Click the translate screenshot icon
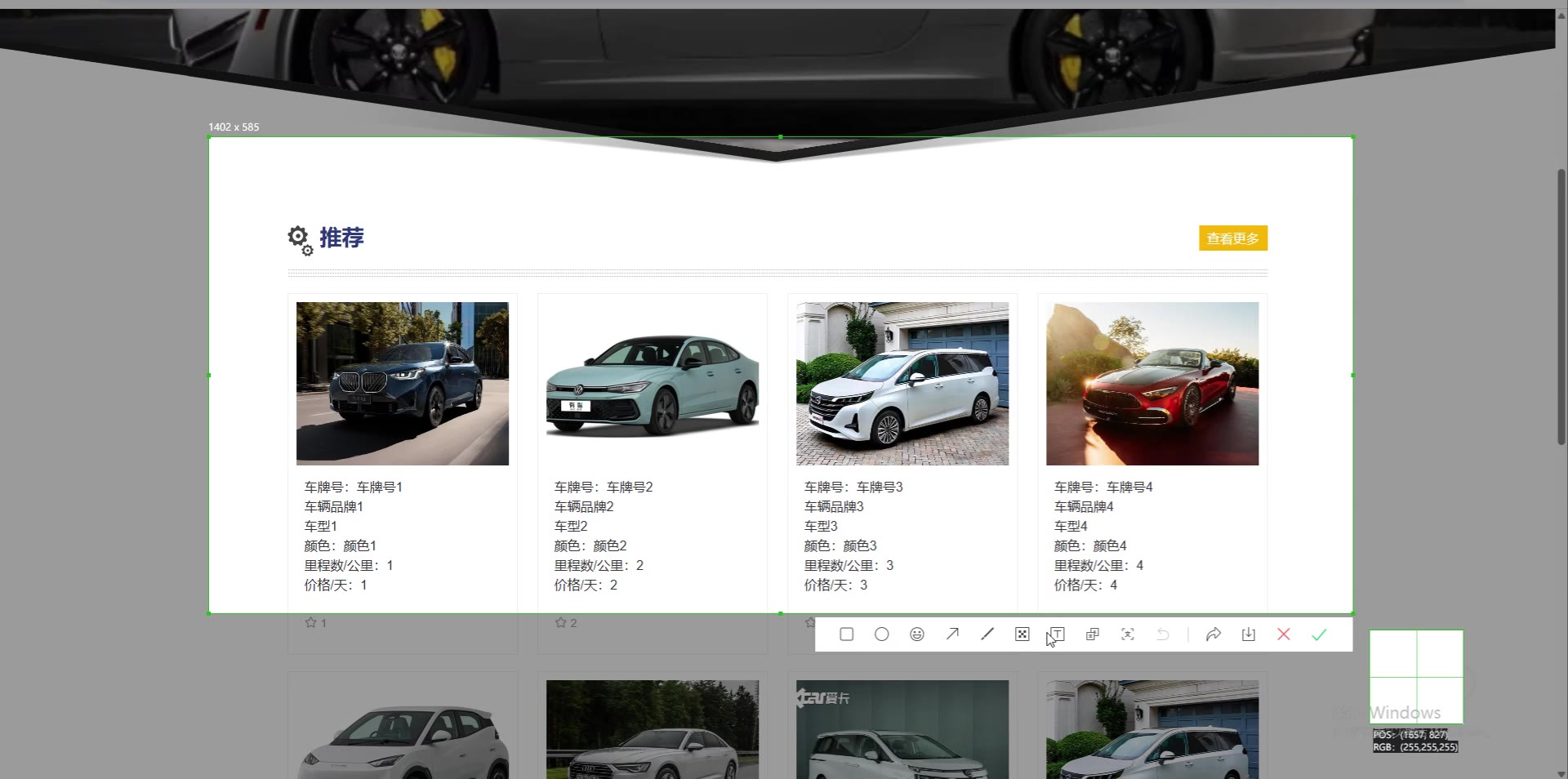 (1093, 634)
